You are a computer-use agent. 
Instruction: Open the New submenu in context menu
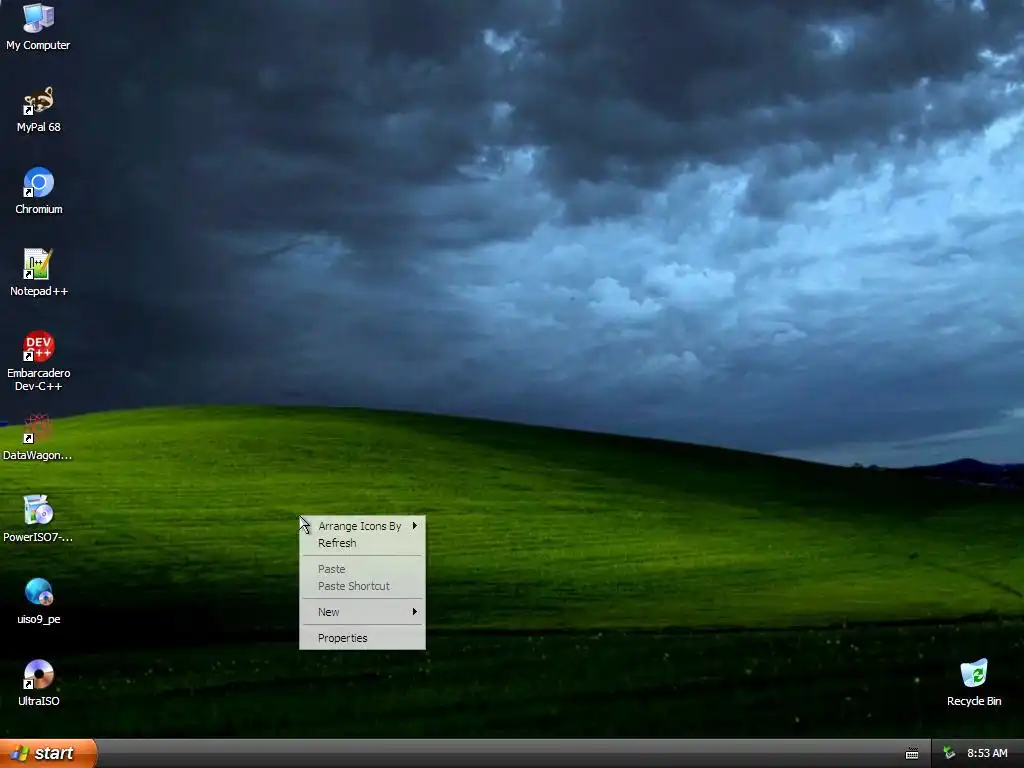362,612
